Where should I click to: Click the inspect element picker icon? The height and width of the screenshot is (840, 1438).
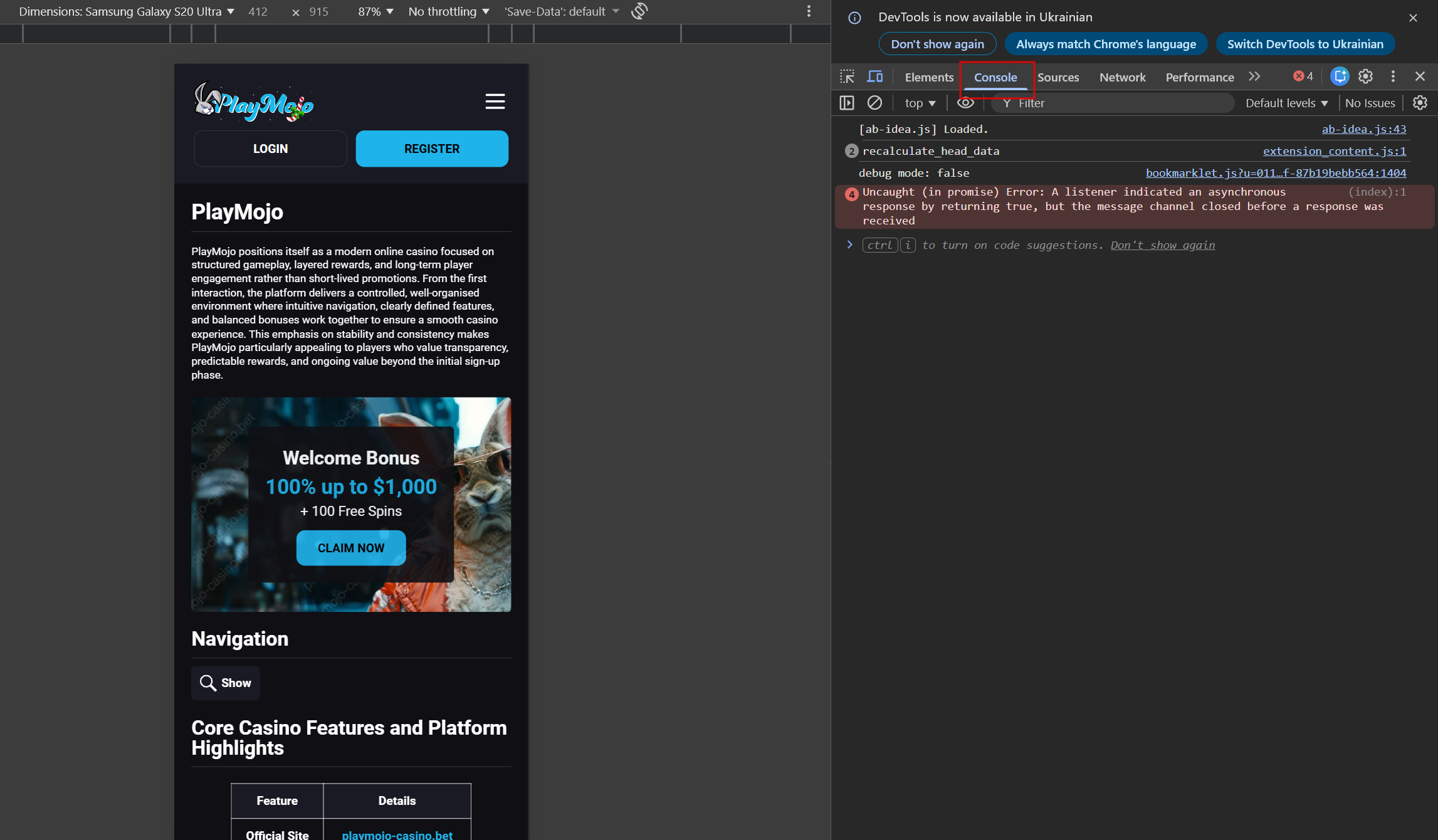(x=847, y=76)
